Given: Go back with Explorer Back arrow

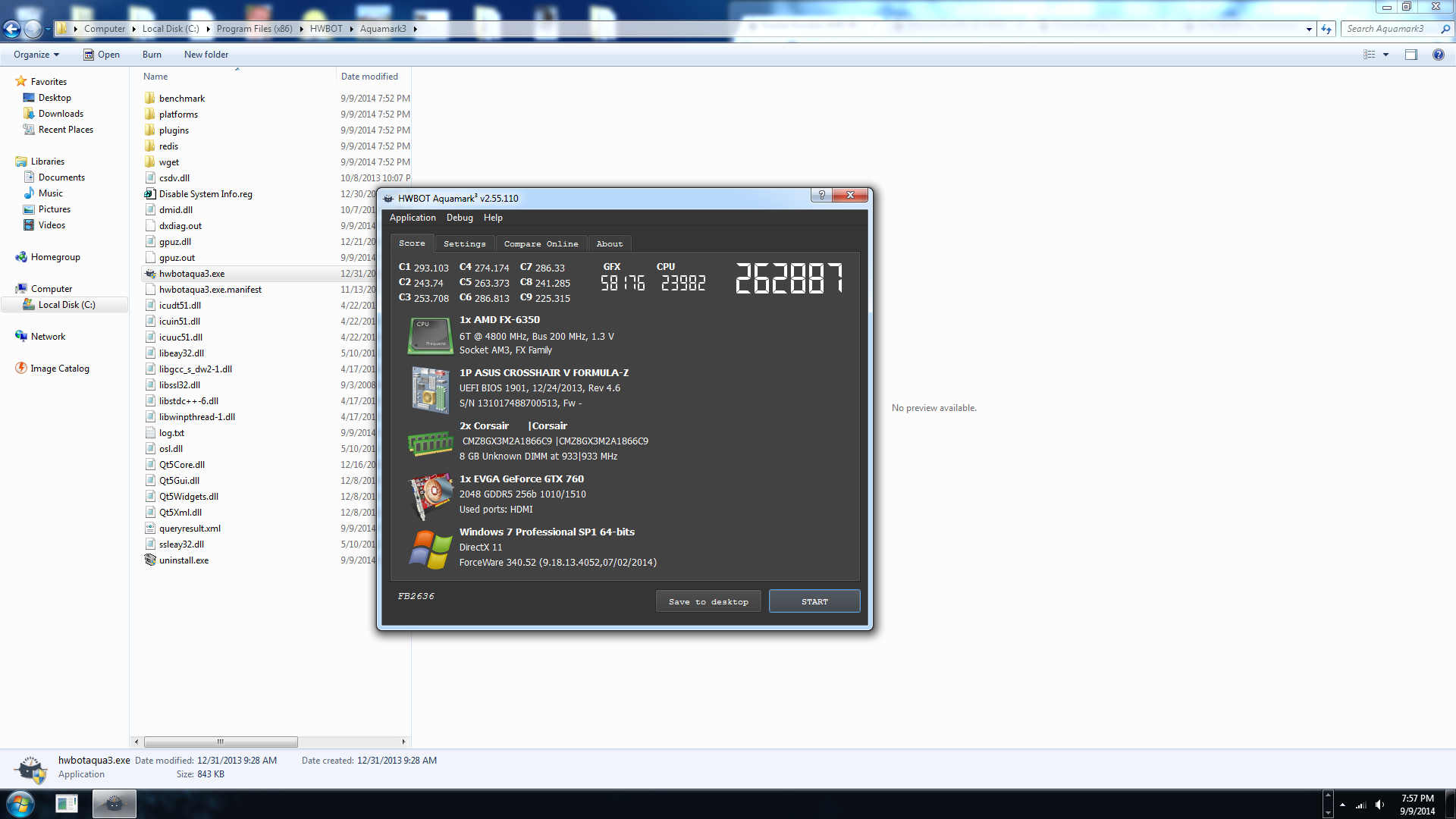Looking at the screenshot, I should click(x=11, y=29).
